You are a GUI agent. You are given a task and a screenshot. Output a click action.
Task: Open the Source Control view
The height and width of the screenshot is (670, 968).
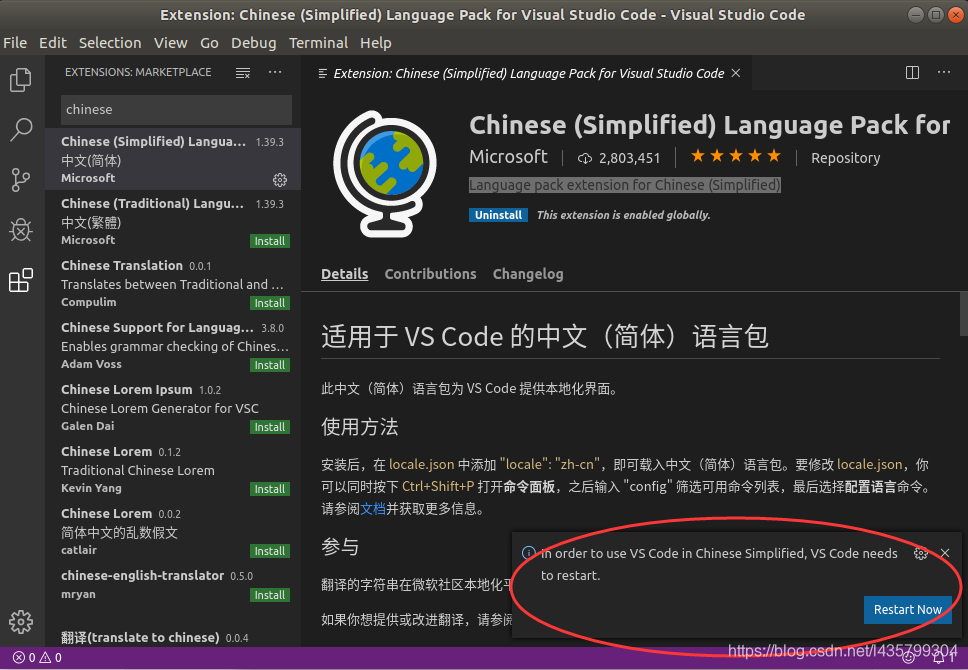(x=21, y=180)
